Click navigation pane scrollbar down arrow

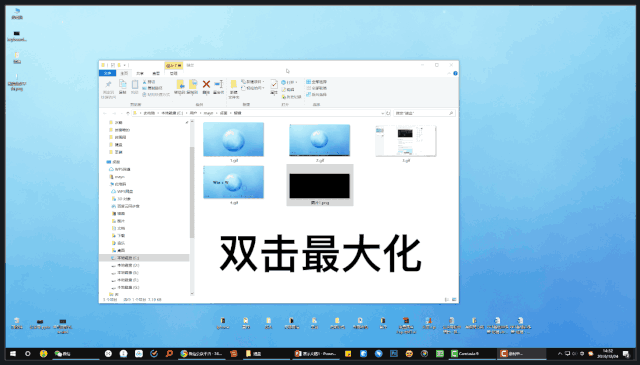pyautogui.click(x=192, y=293)
